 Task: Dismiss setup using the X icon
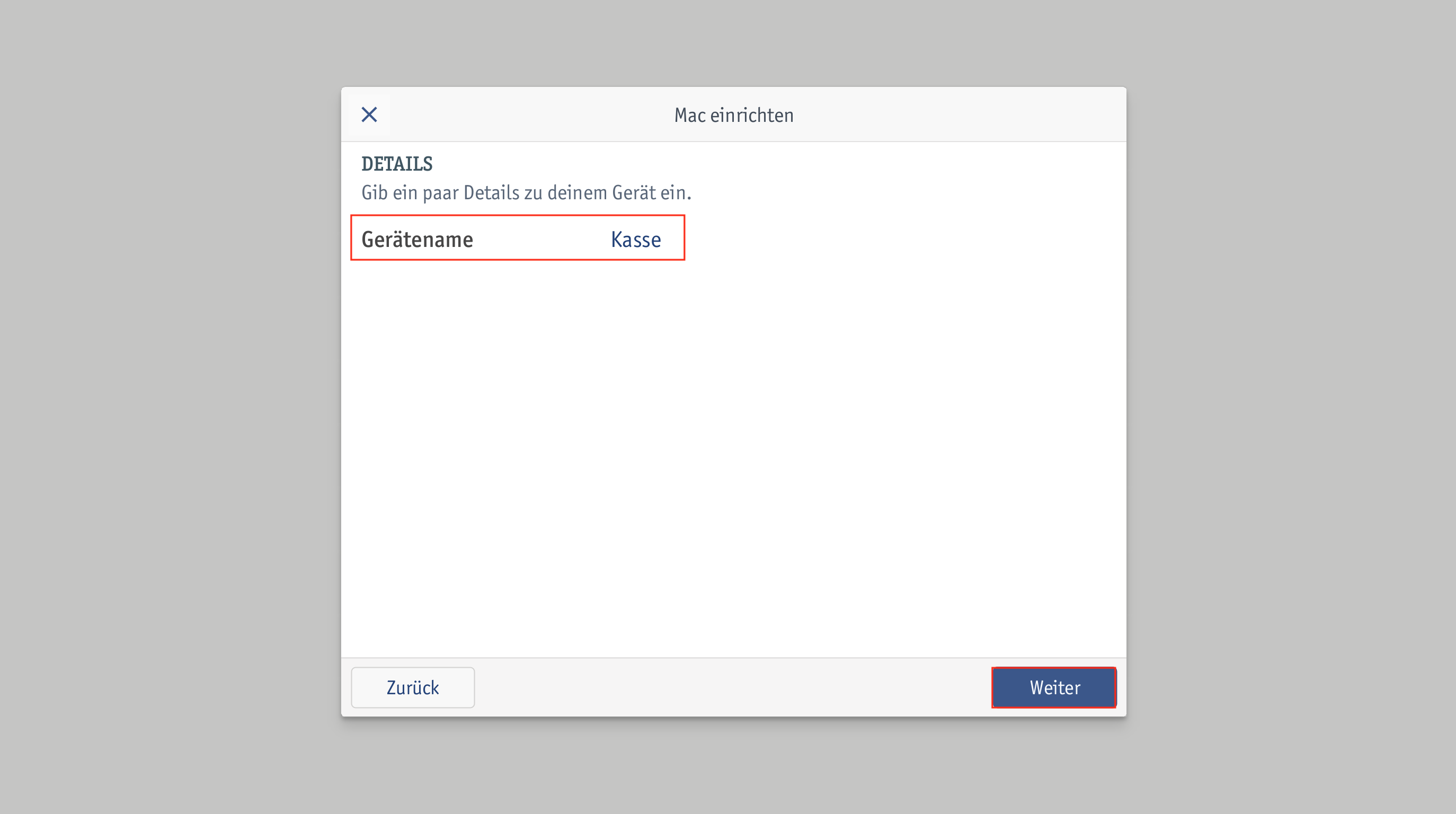pos(369,115)
